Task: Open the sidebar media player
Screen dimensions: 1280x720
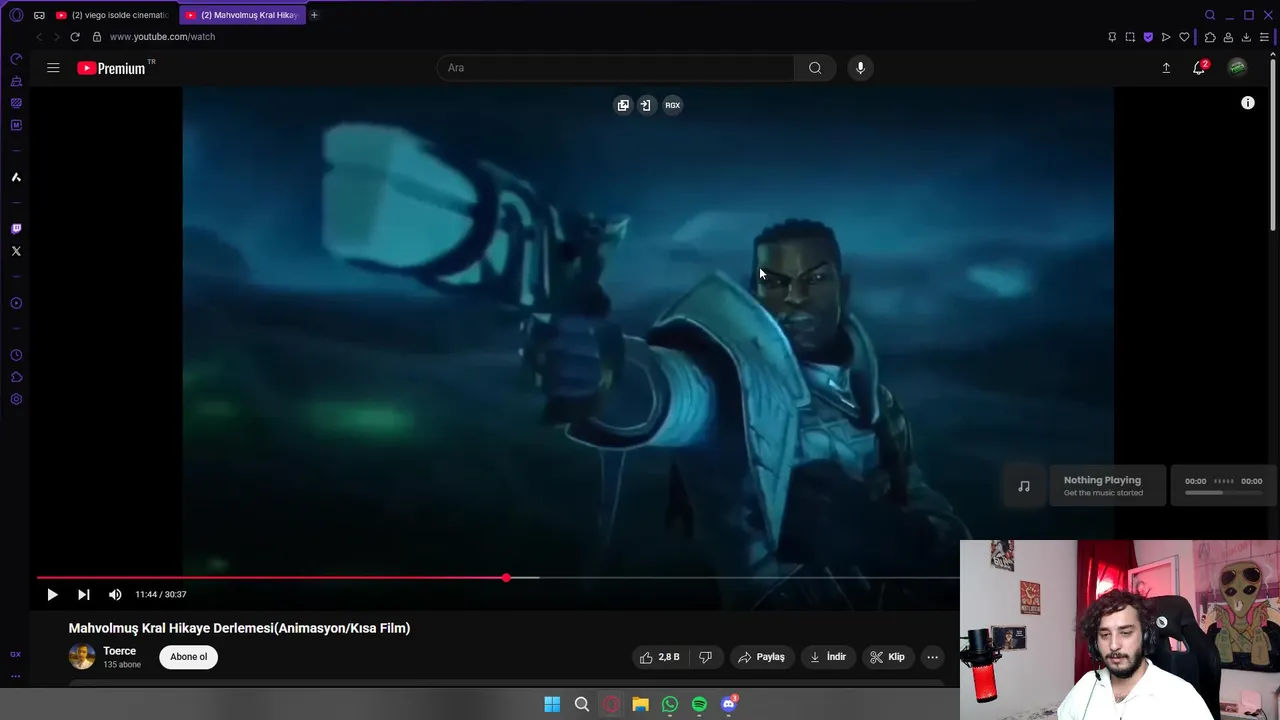Action: click(16, 303)
